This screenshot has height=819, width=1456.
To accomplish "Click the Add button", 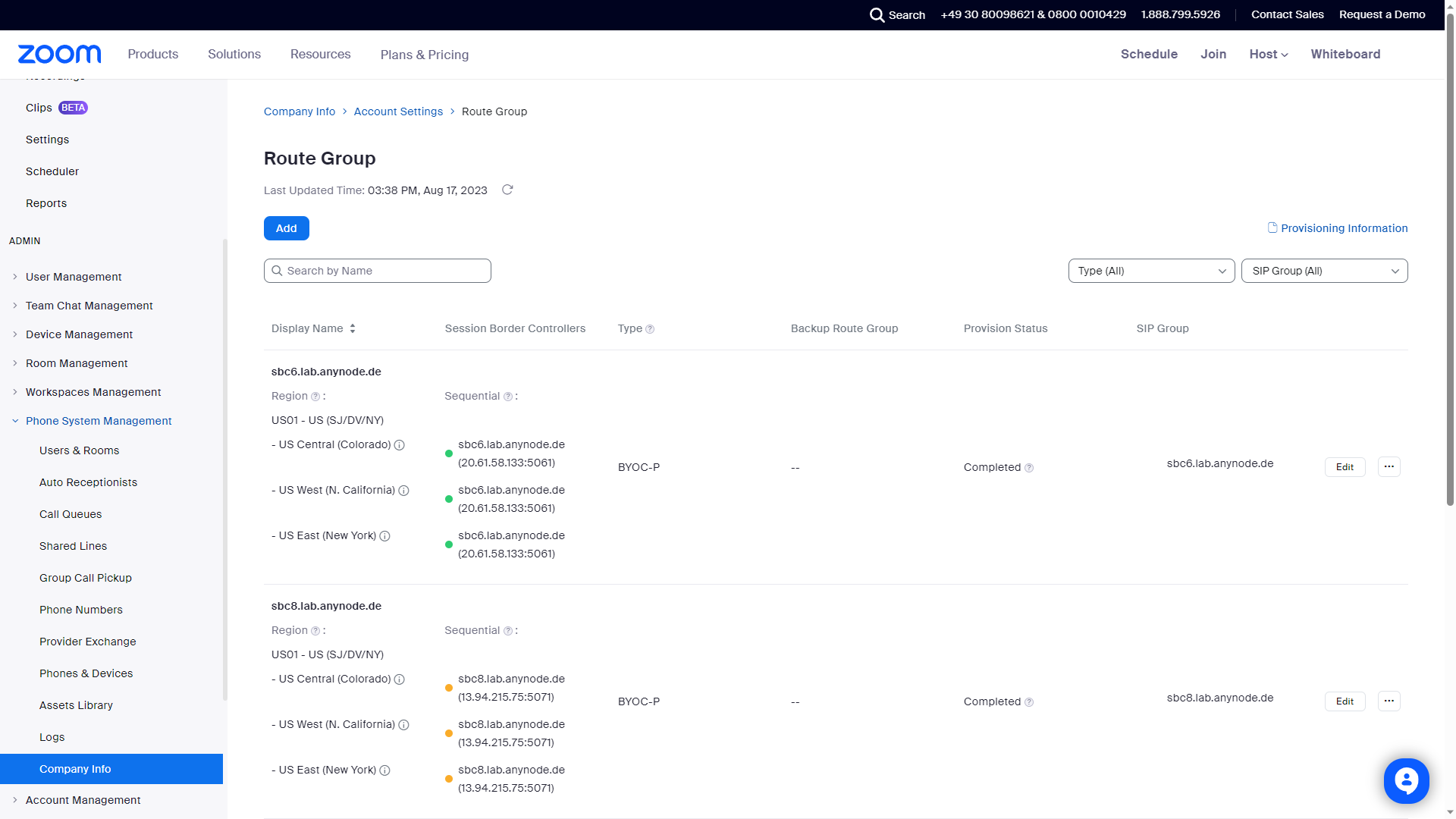I will (287, 228).
